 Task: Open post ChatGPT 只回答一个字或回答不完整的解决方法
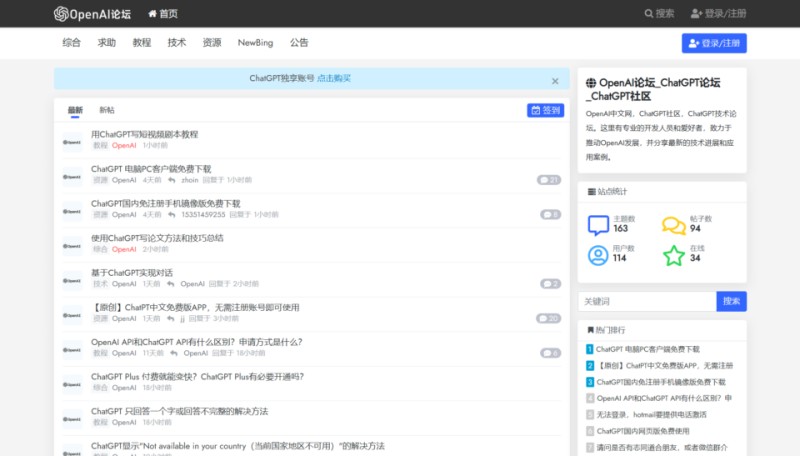pos(179,412)
